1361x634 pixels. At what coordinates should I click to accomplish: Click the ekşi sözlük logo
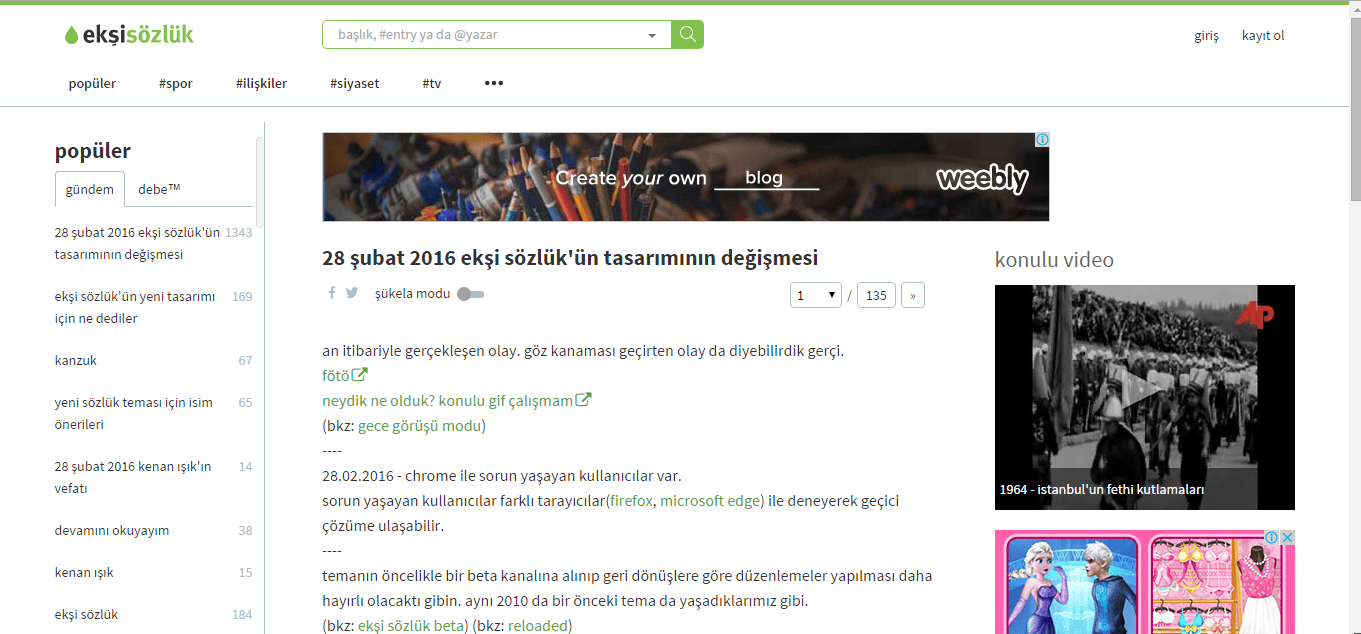point(129,35)
